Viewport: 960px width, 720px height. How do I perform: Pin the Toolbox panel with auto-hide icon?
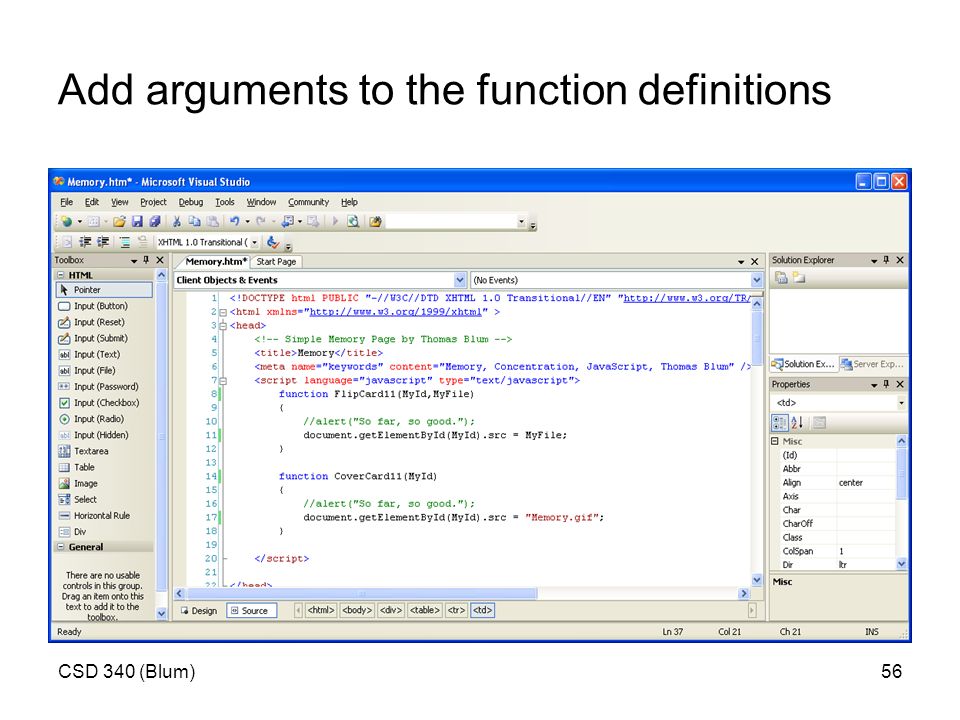click(146, 260)
